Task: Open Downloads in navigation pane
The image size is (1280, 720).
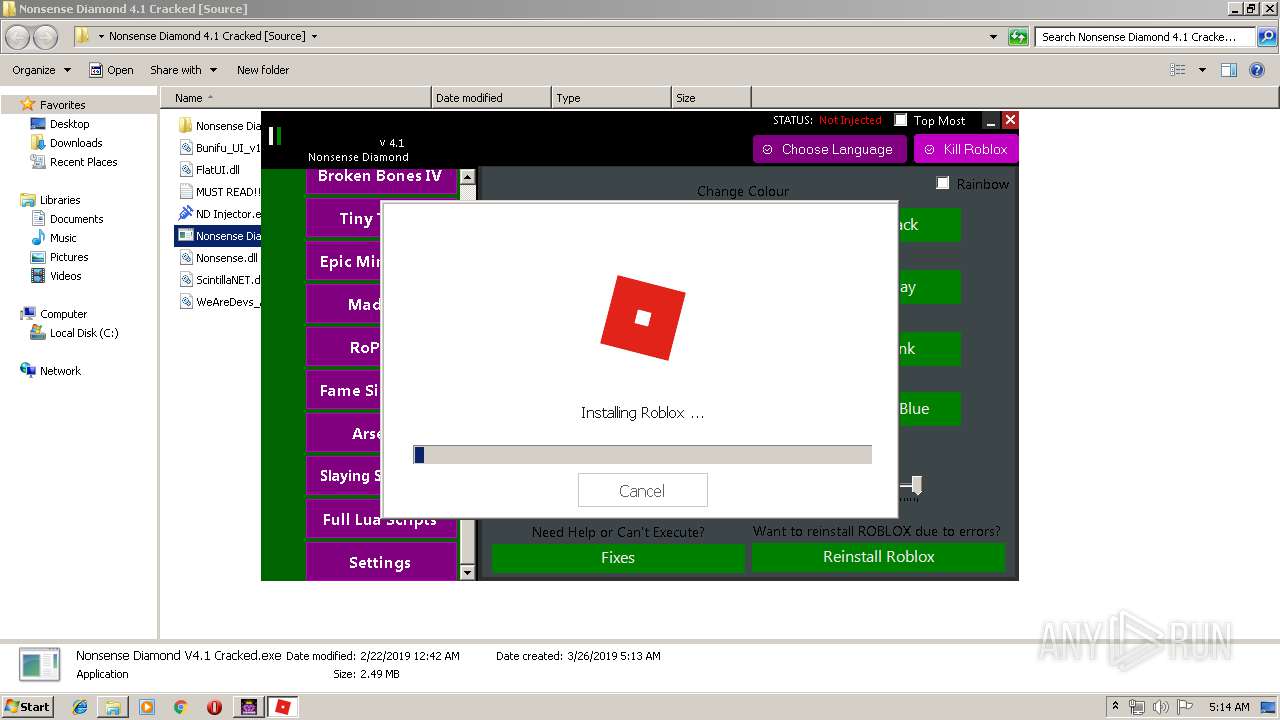Action: 76,143
